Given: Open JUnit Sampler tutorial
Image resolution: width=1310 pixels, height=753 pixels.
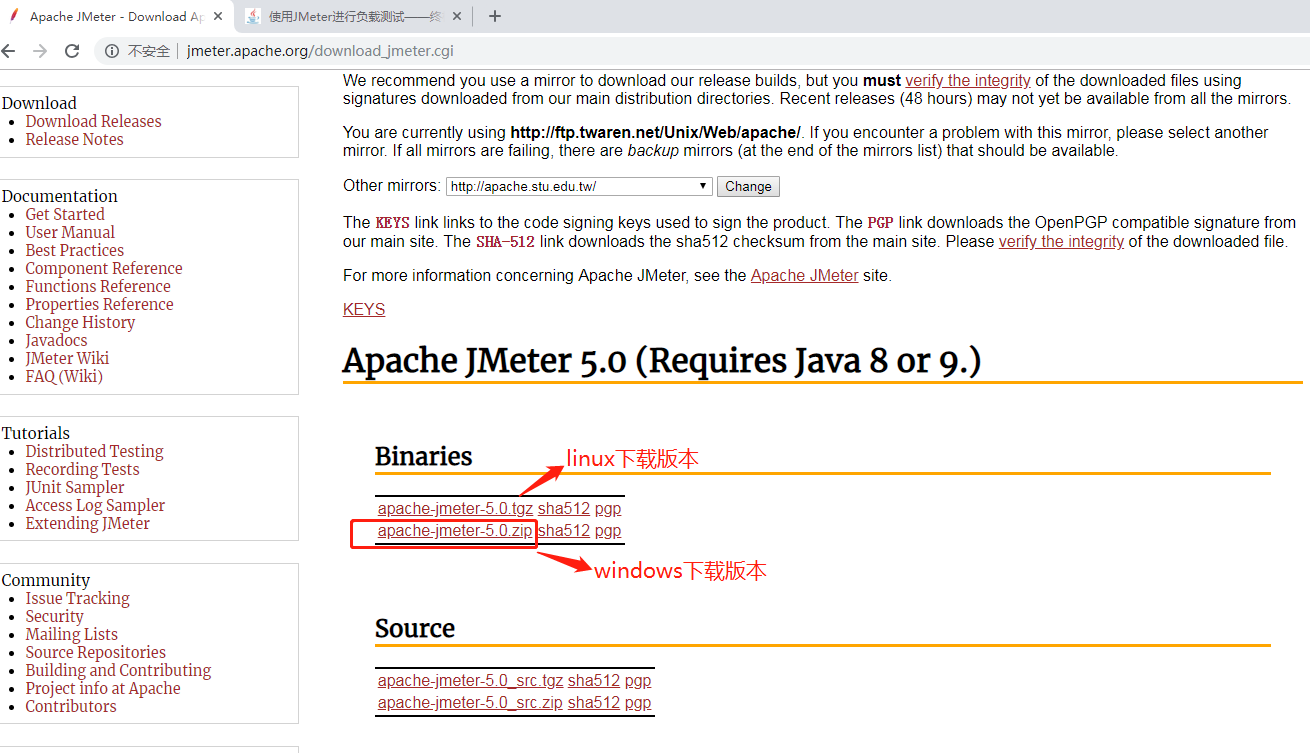Looking at the screenshot, I should (x=75, y=487).
